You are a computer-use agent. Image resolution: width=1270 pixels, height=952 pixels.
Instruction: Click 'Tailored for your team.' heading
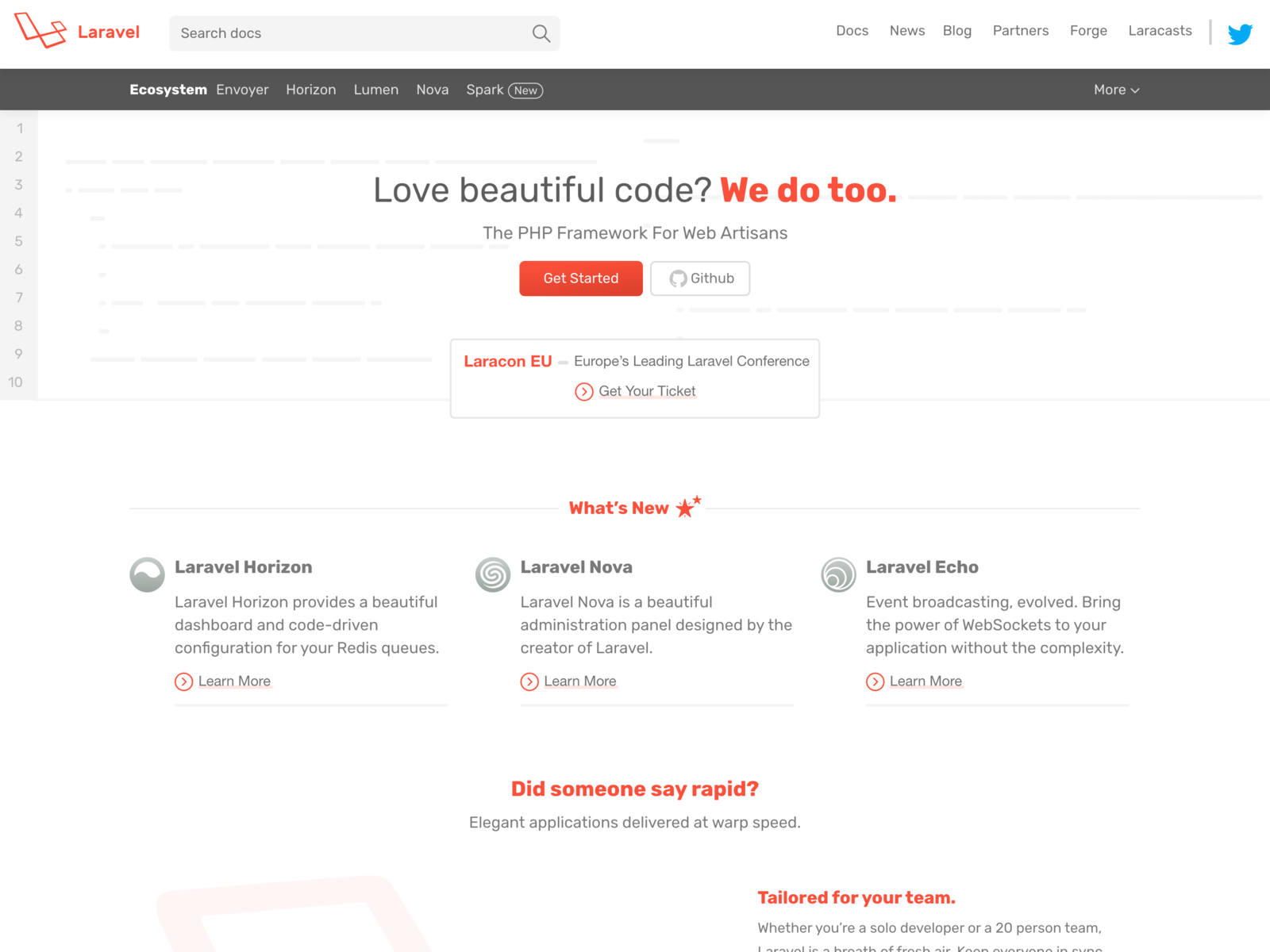click(x=856, y=897)
